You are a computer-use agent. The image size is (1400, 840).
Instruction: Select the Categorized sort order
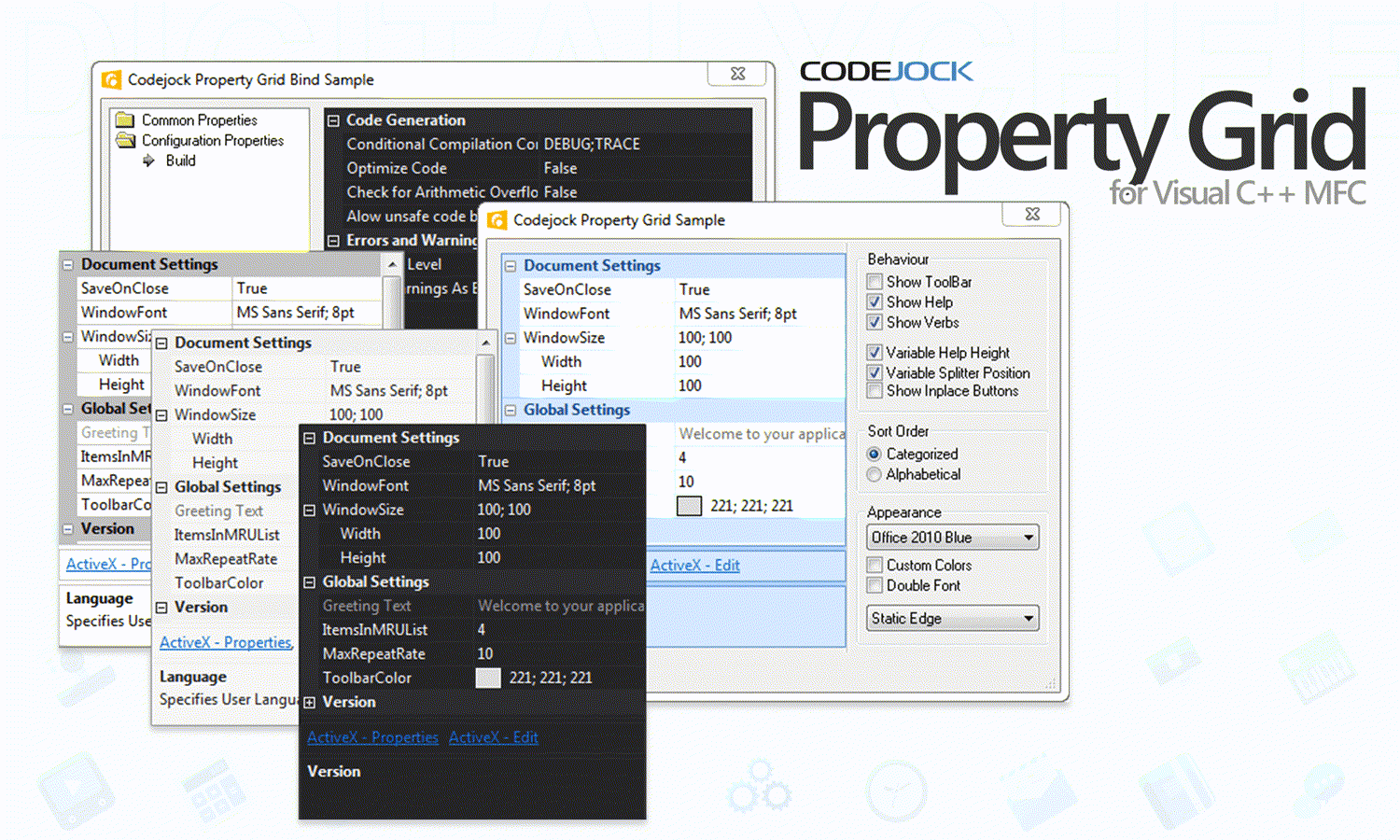[x=875, y=455]
